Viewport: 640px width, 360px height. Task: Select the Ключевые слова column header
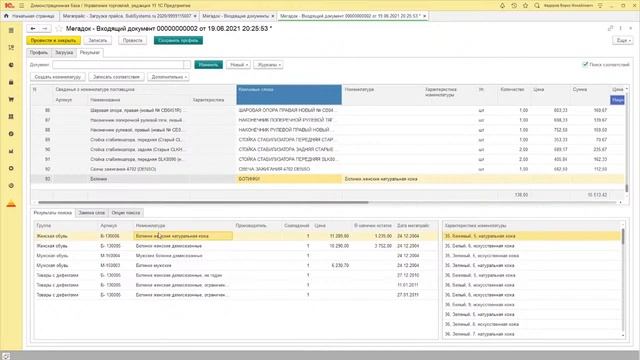[289, 94]
